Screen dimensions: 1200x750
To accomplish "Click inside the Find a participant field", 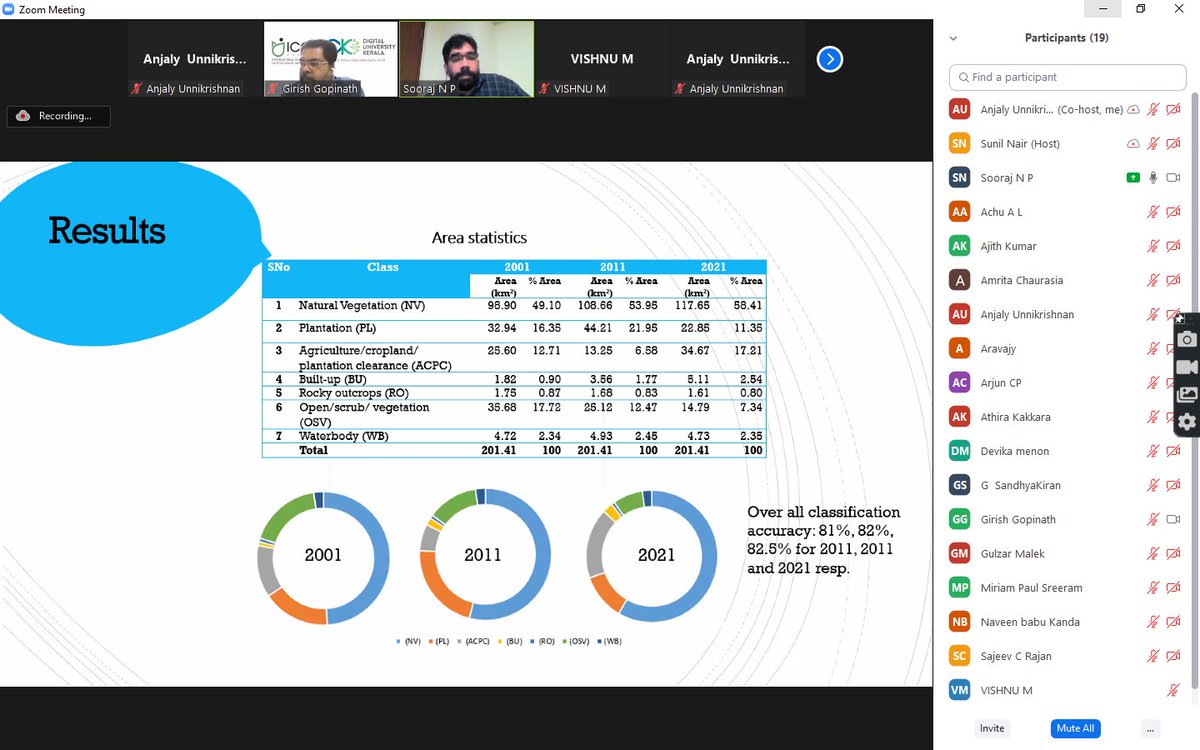I will click(x=1067, y=77).
